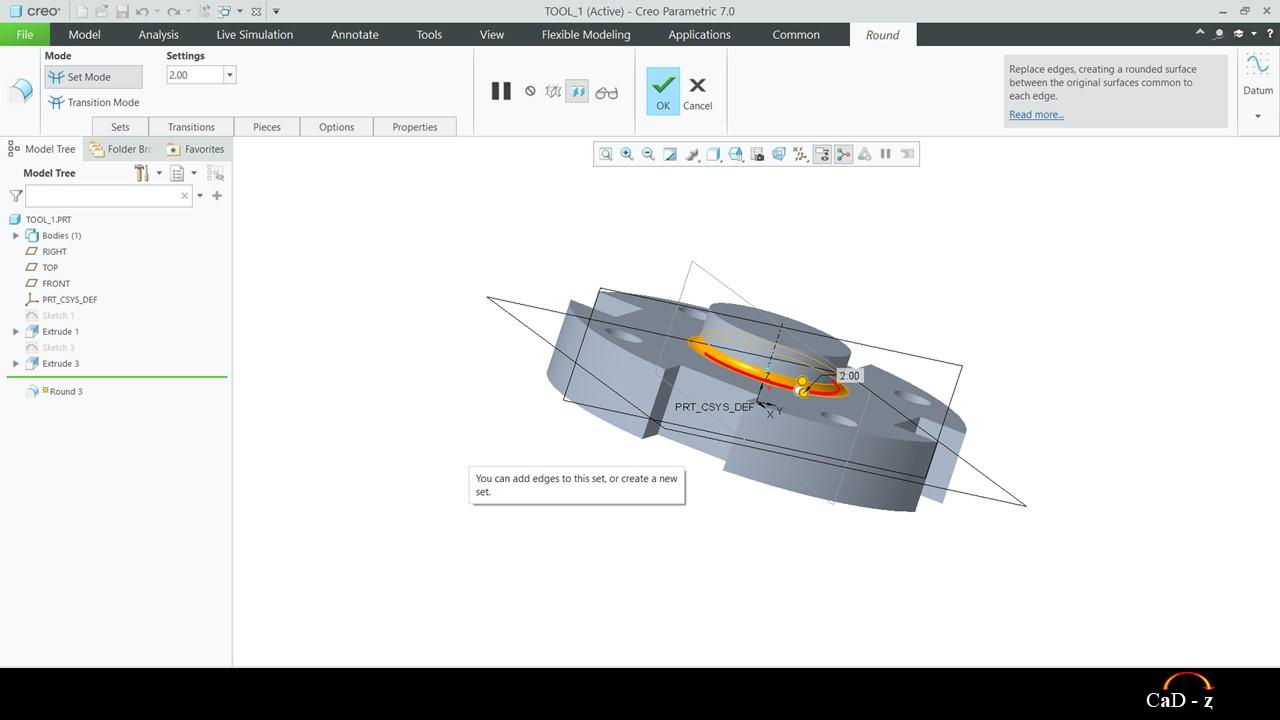
Task: Open the Transitions panel tab
Action: pyautogui.click(x=191, y=127)
